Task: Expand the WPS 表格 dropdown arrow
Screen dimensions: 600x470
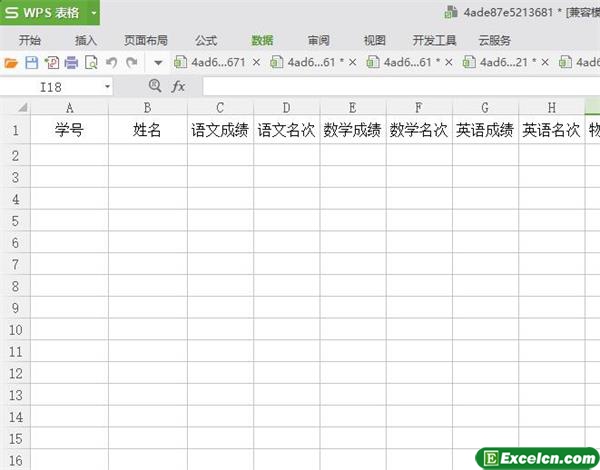Action: point(94,13)
